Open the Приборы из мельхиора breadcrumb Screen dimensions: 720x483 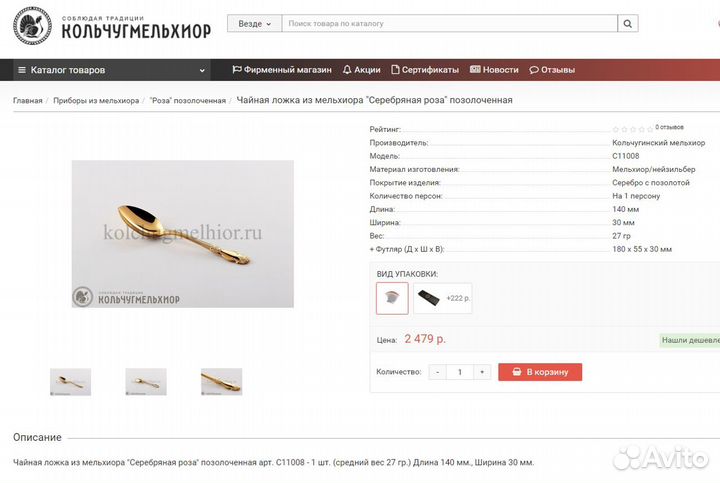tap(96, 101)
